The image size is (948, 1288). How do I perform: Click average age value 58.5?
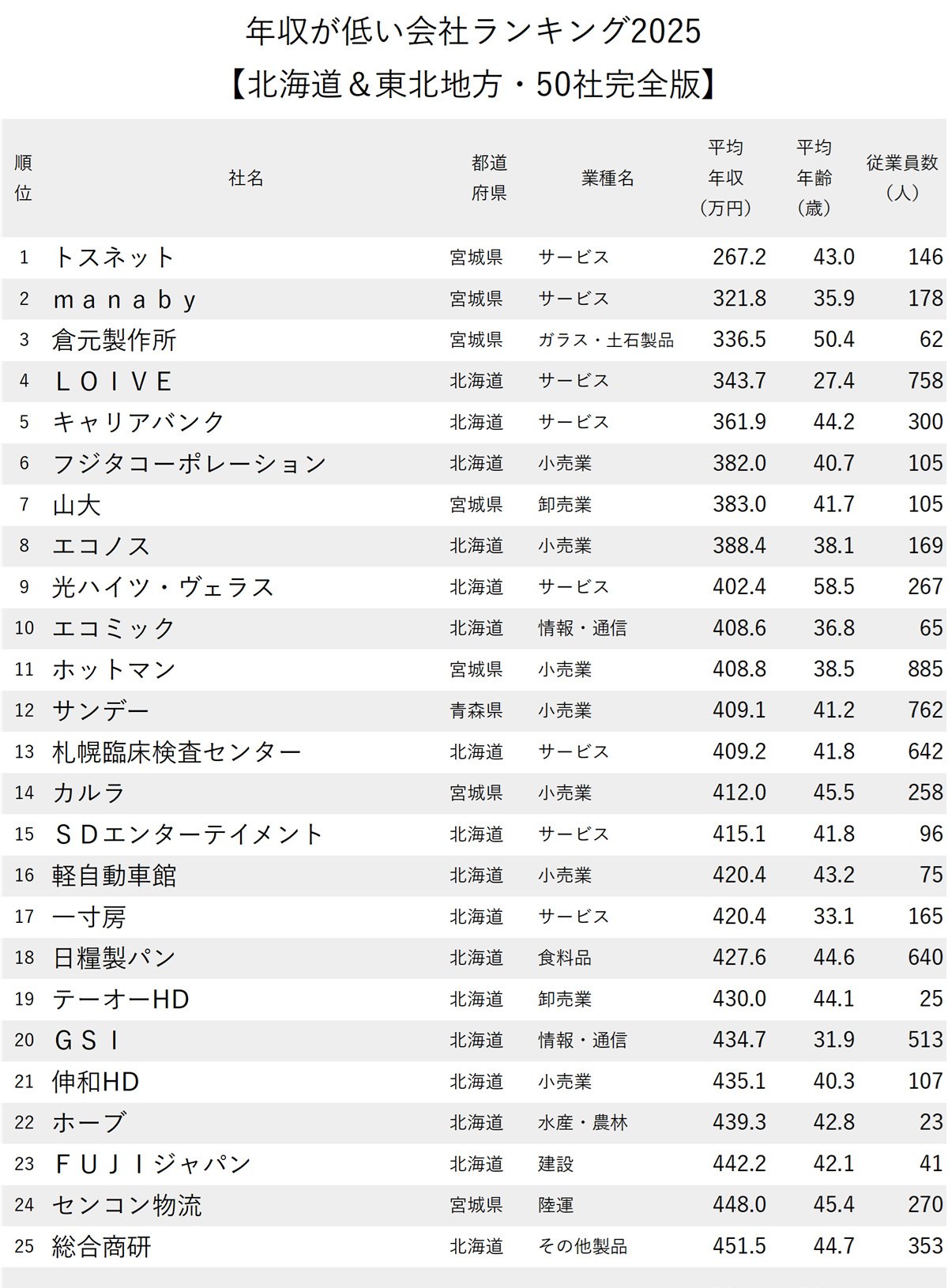coord(834,586)
